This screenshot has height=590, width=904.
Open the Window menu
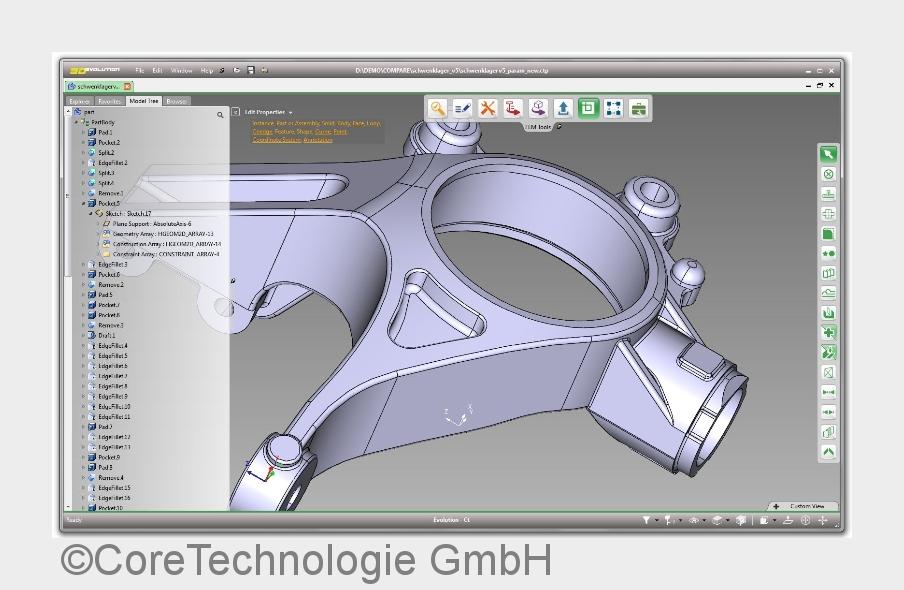click(x=181, y=71)
